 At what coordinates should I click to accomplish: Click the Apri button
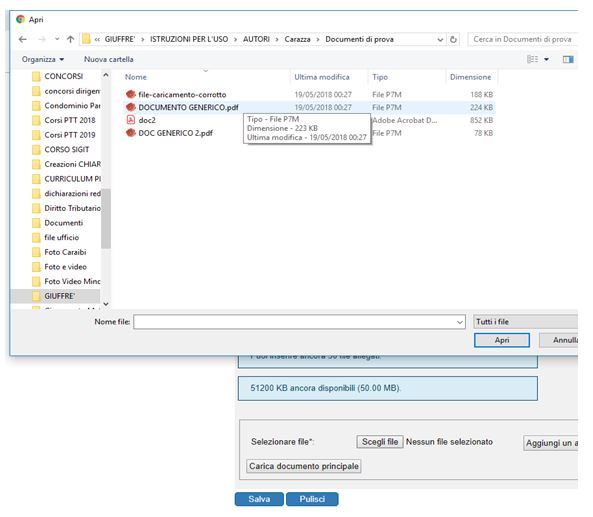[x=502, y=340]
